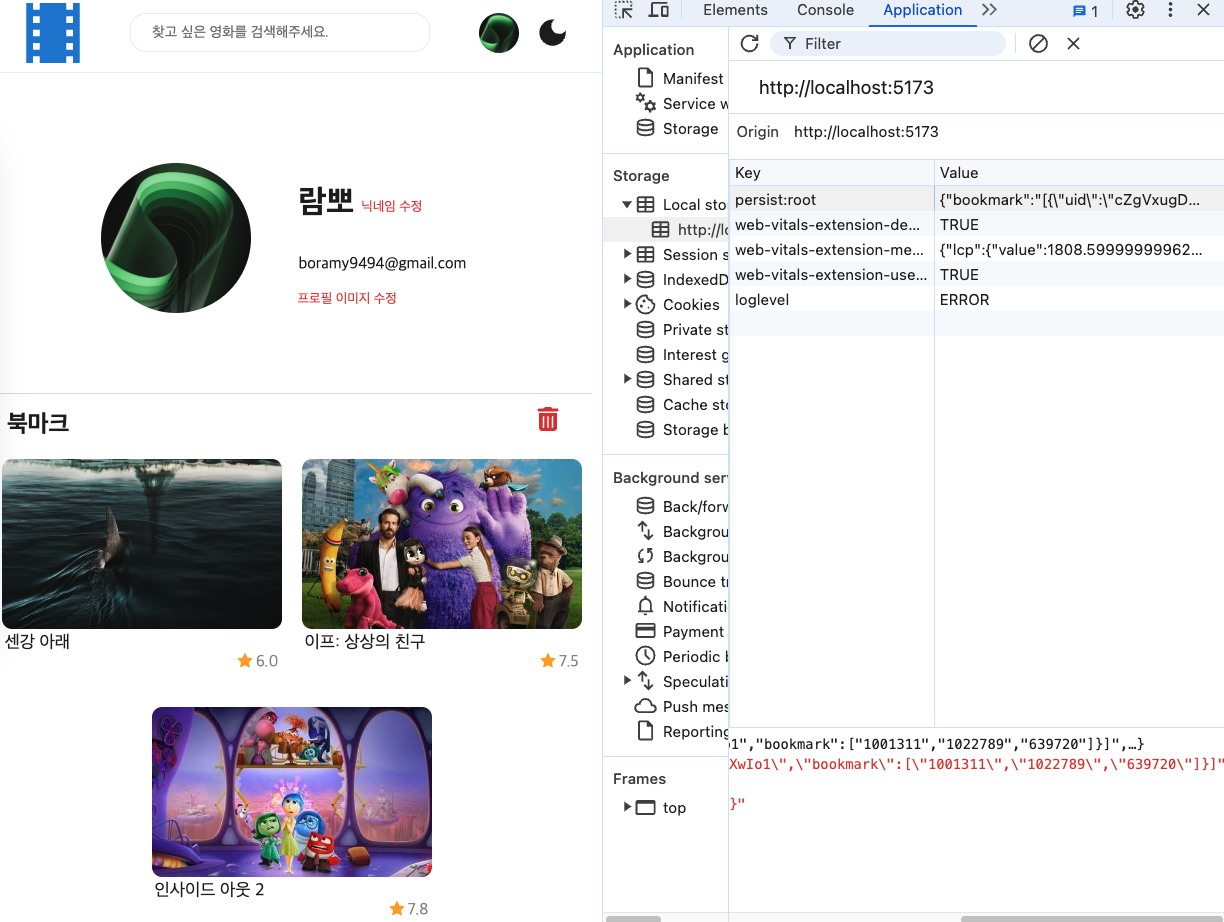Open Manifest in Application section
Screen dimensions: 1224x922
(680, 78)
